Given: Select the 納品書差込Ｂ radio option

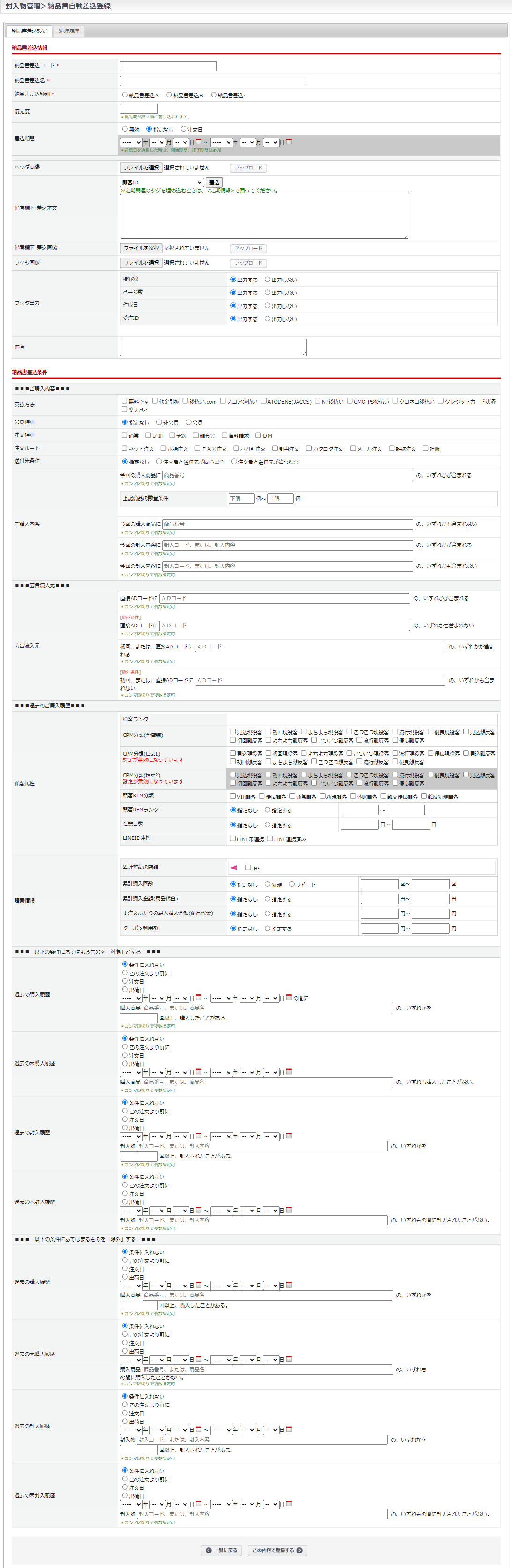Looking at the screenshot, I should (x=169, y=95).
